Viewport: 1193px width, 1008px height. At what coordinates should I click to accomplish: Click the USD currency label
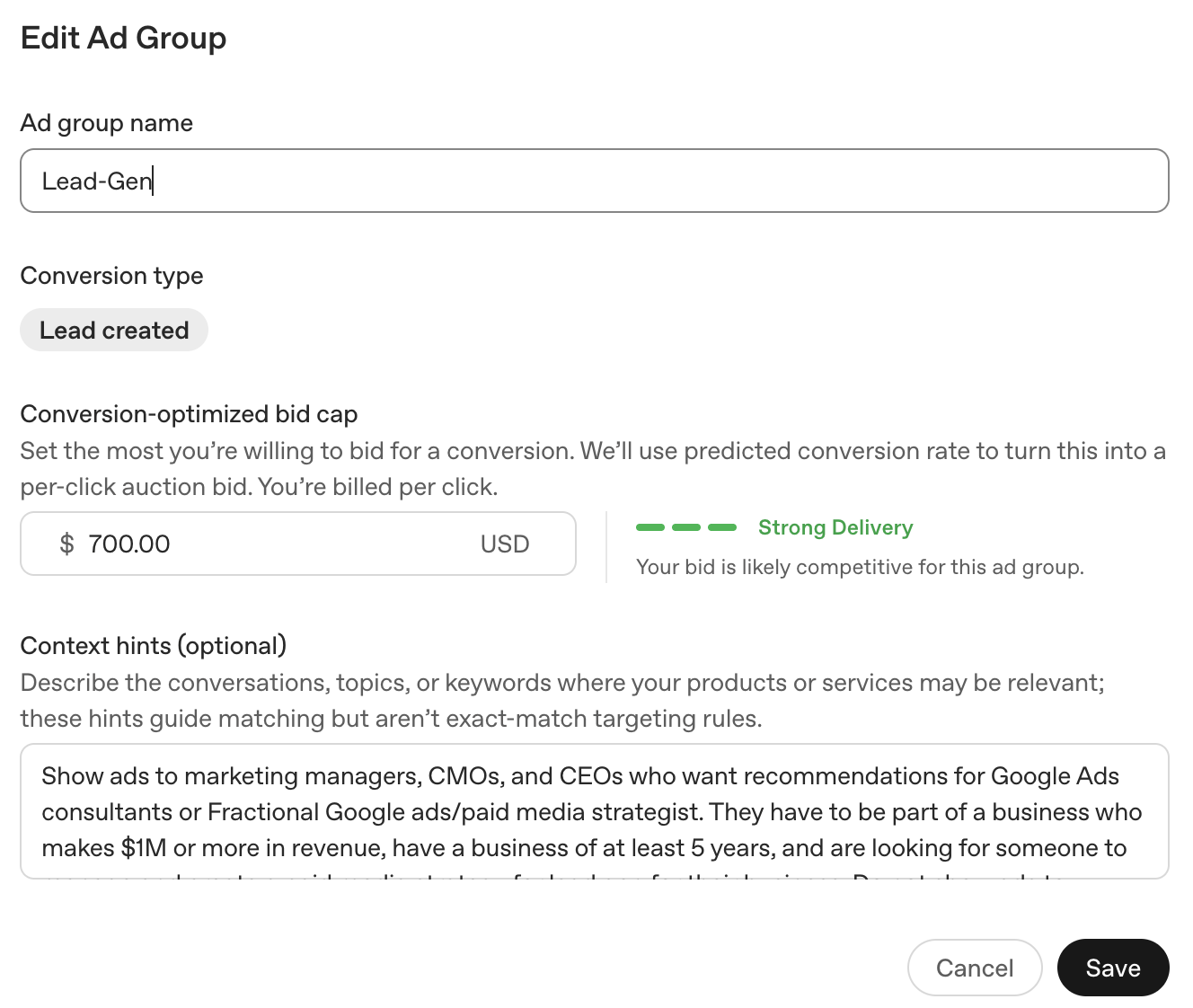pos(505,544)
